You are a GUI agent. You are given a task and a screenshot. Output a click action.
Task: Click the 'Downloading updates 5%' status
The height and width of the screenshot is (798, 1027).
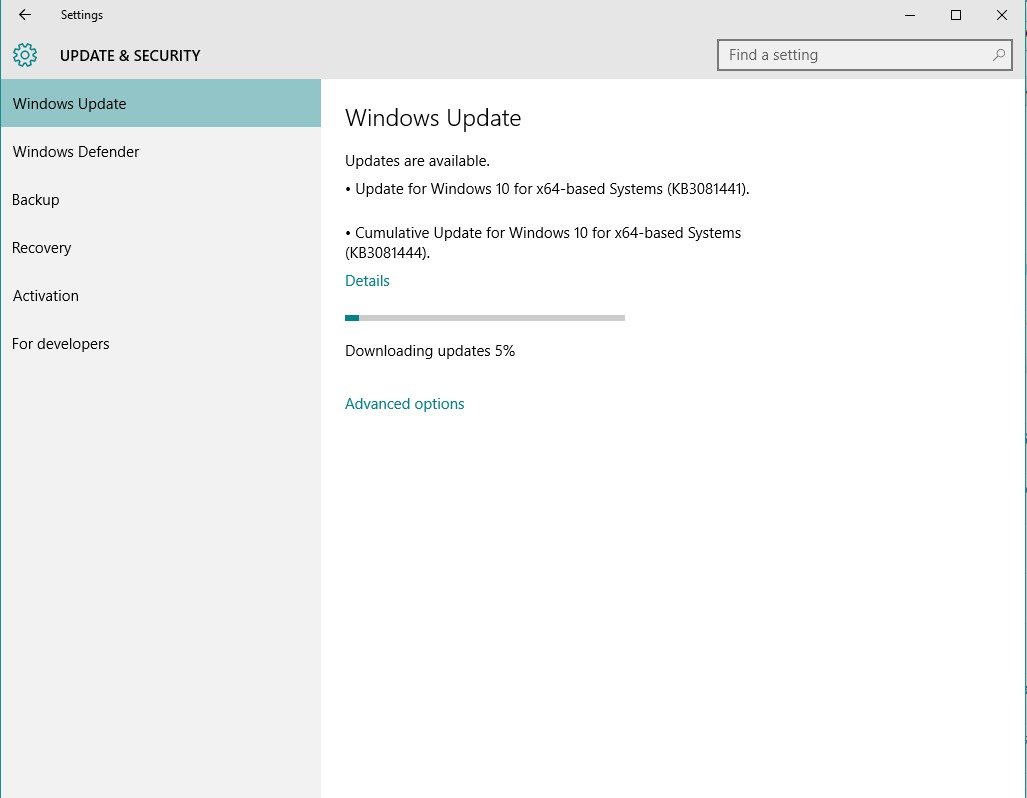pos(430,351)
